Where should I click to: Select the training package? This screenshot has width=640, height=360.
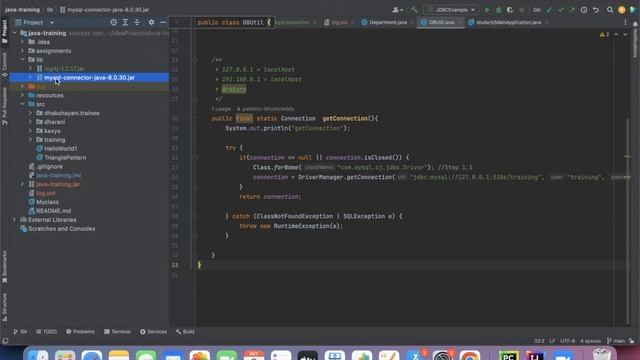[54, 140]
